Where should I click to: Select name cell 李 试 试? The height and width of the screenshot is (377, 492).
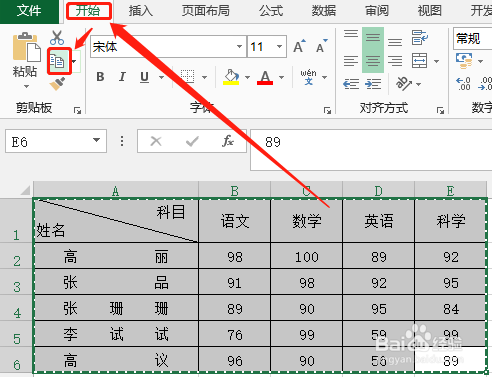coord(116,334)
